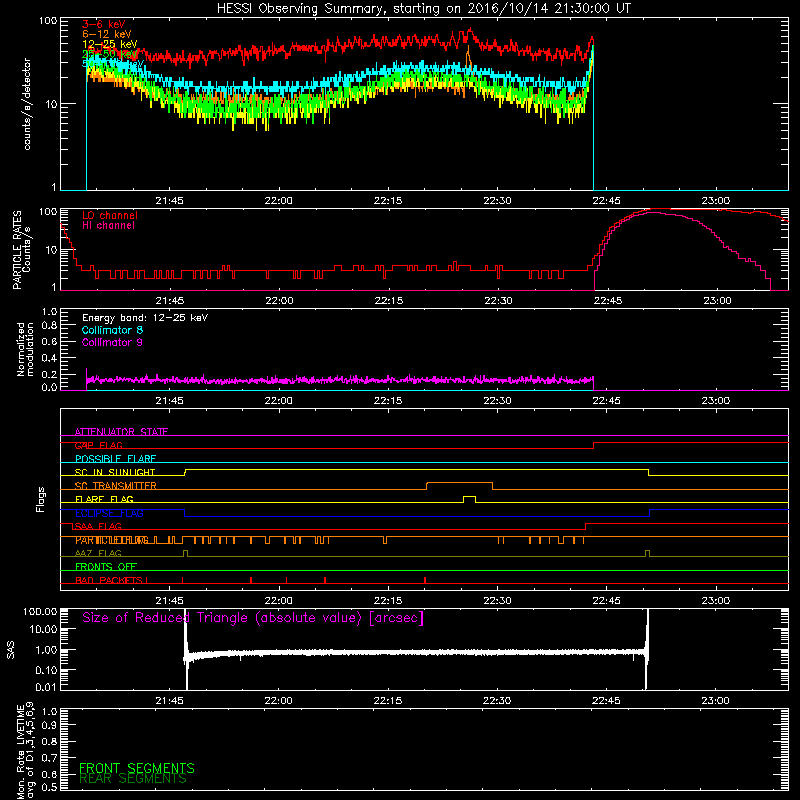The image size is (800, 800).
Task: Click the POSSIBLE_FLARE flag label
Action: tap(115, 459)
